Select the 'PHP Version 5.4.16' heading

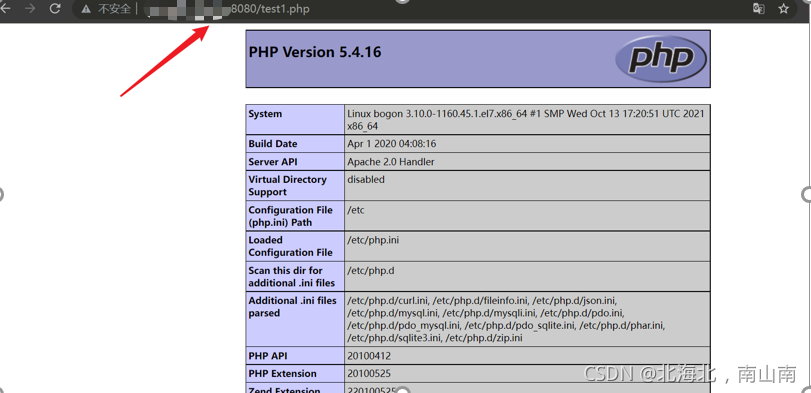tap(315, 52)
